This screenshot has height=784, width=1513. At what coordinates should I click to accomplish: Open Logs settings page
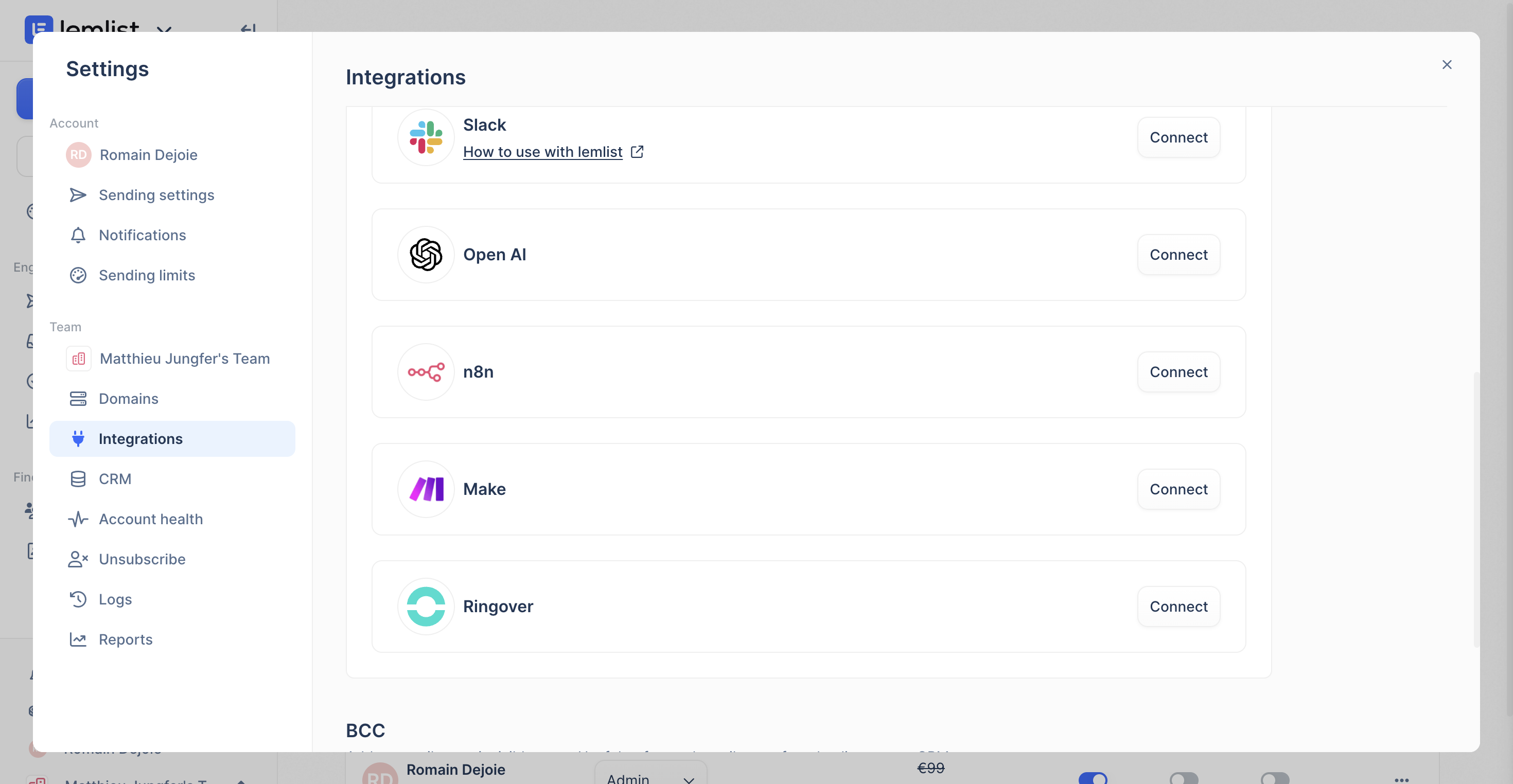(x=172, y=599)
